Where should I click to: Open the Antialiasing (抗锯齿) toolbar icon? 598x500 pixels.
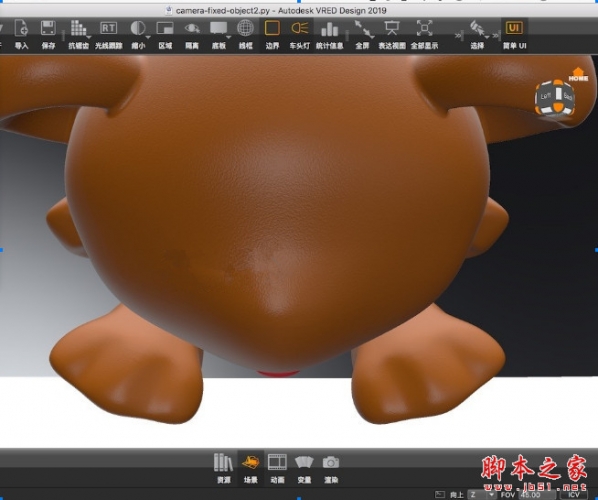pyautogui.click(x=78, y=29)
